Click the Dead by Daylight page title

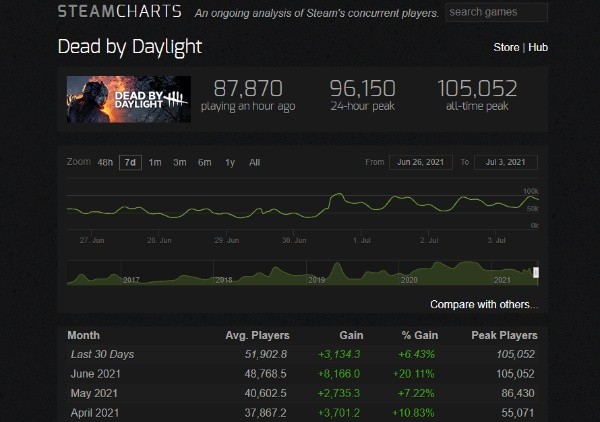point(130,47)
